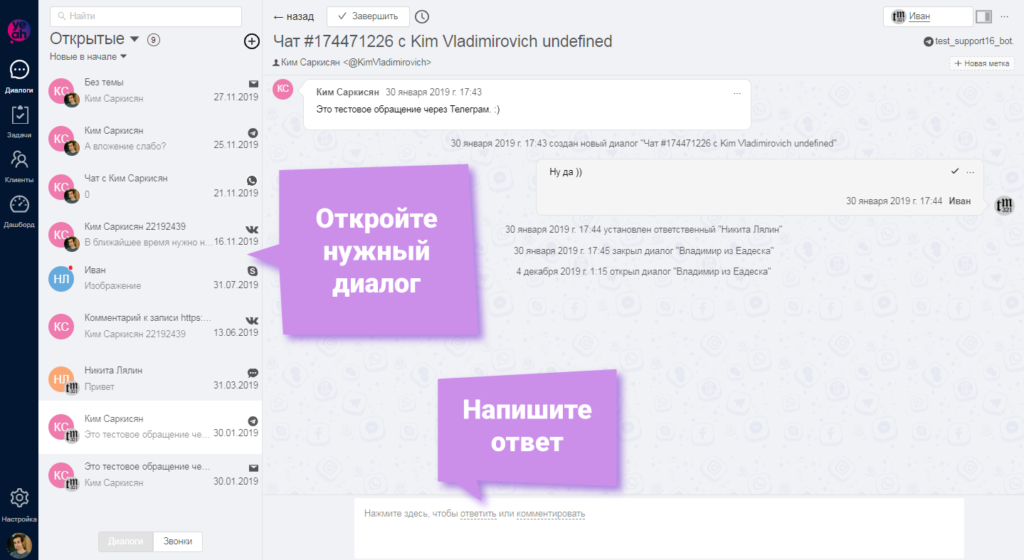Open Настройки settings gear
The image size is (1024, 560).
point(19,502)
